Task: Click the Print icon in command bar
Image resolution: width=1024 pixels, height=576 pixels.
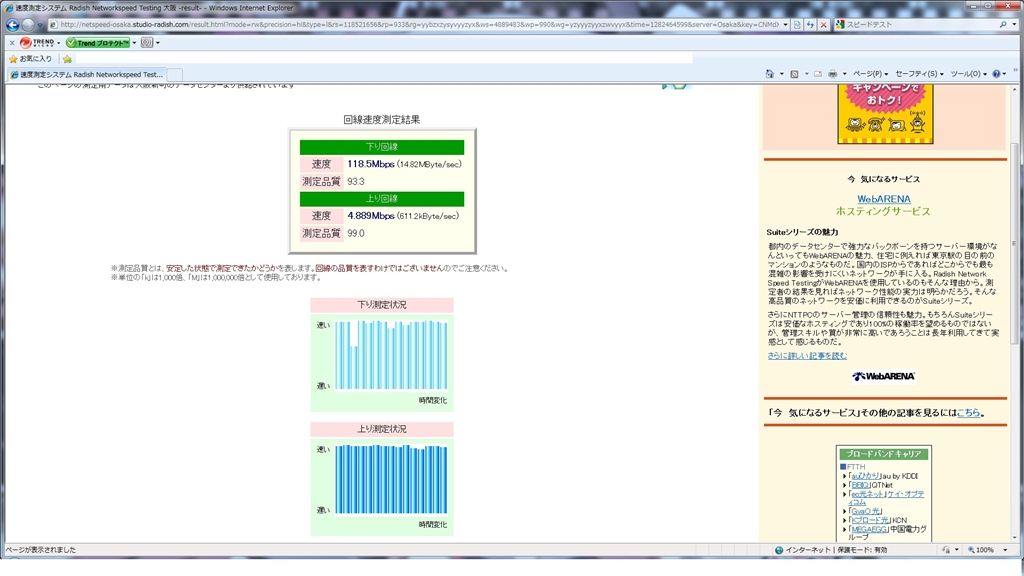Action: point(832,74)
